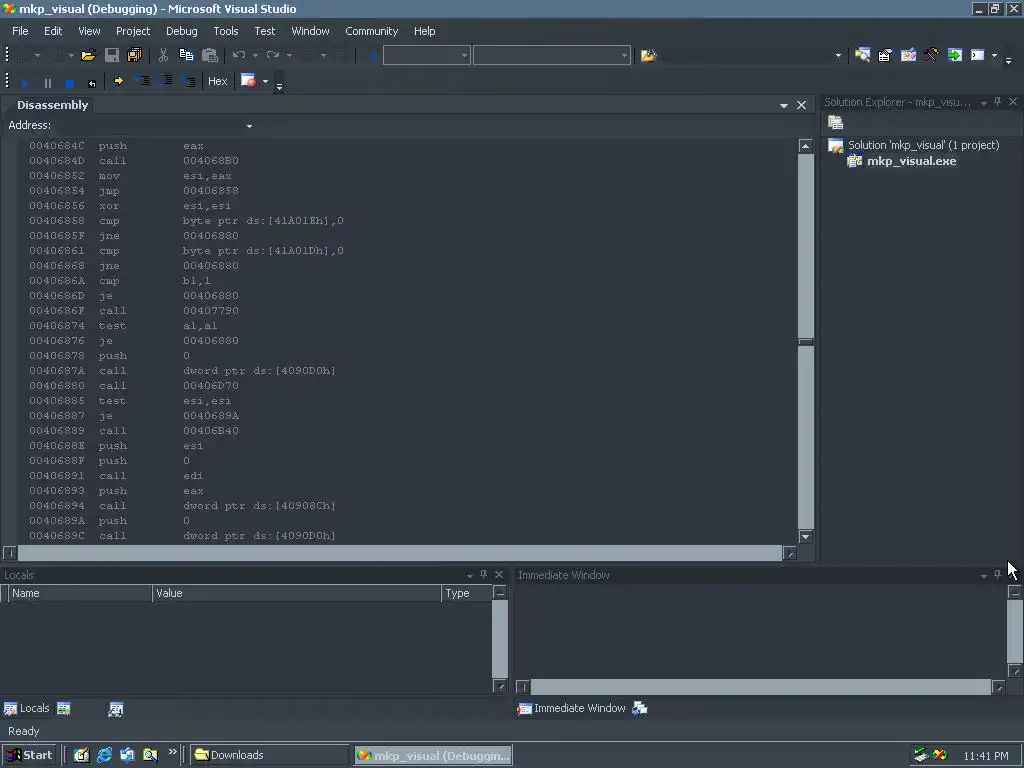The height and width of the screenshot is (768, 1024).
Task: Open the Tools menu
Action: click(226, 31)
